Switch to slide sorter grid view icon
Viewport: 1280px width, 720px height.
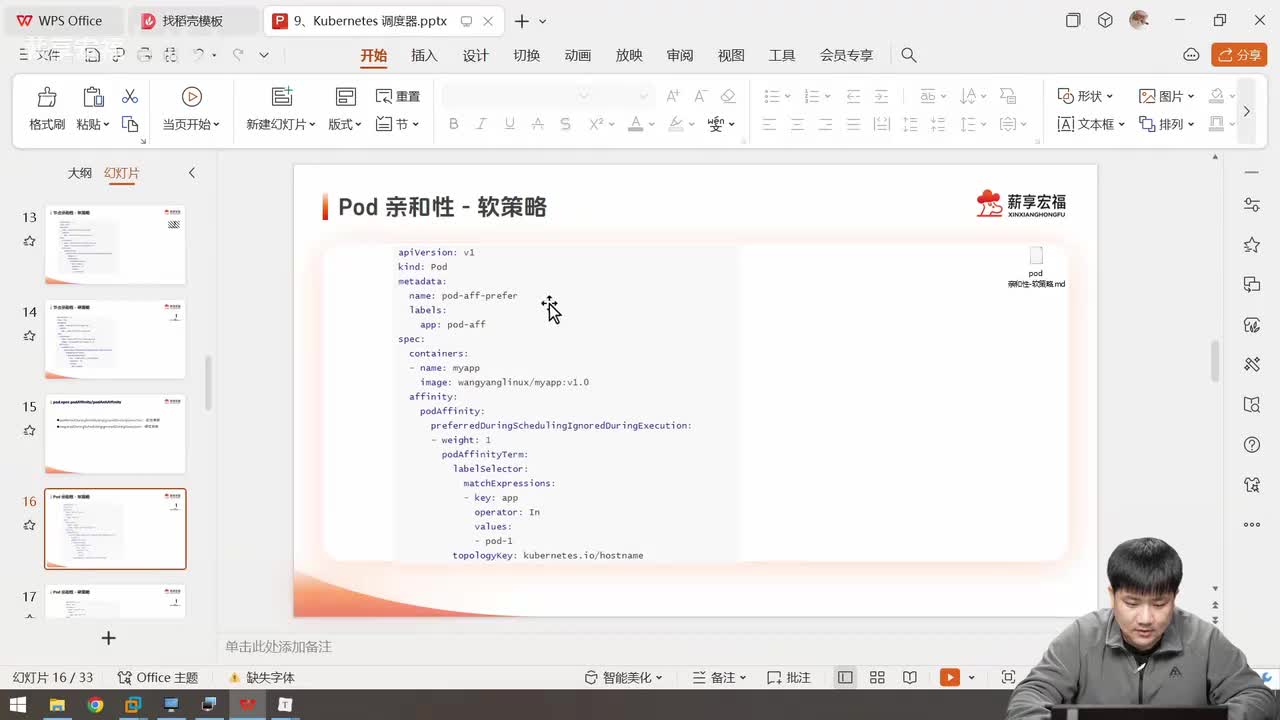point(877,678)
